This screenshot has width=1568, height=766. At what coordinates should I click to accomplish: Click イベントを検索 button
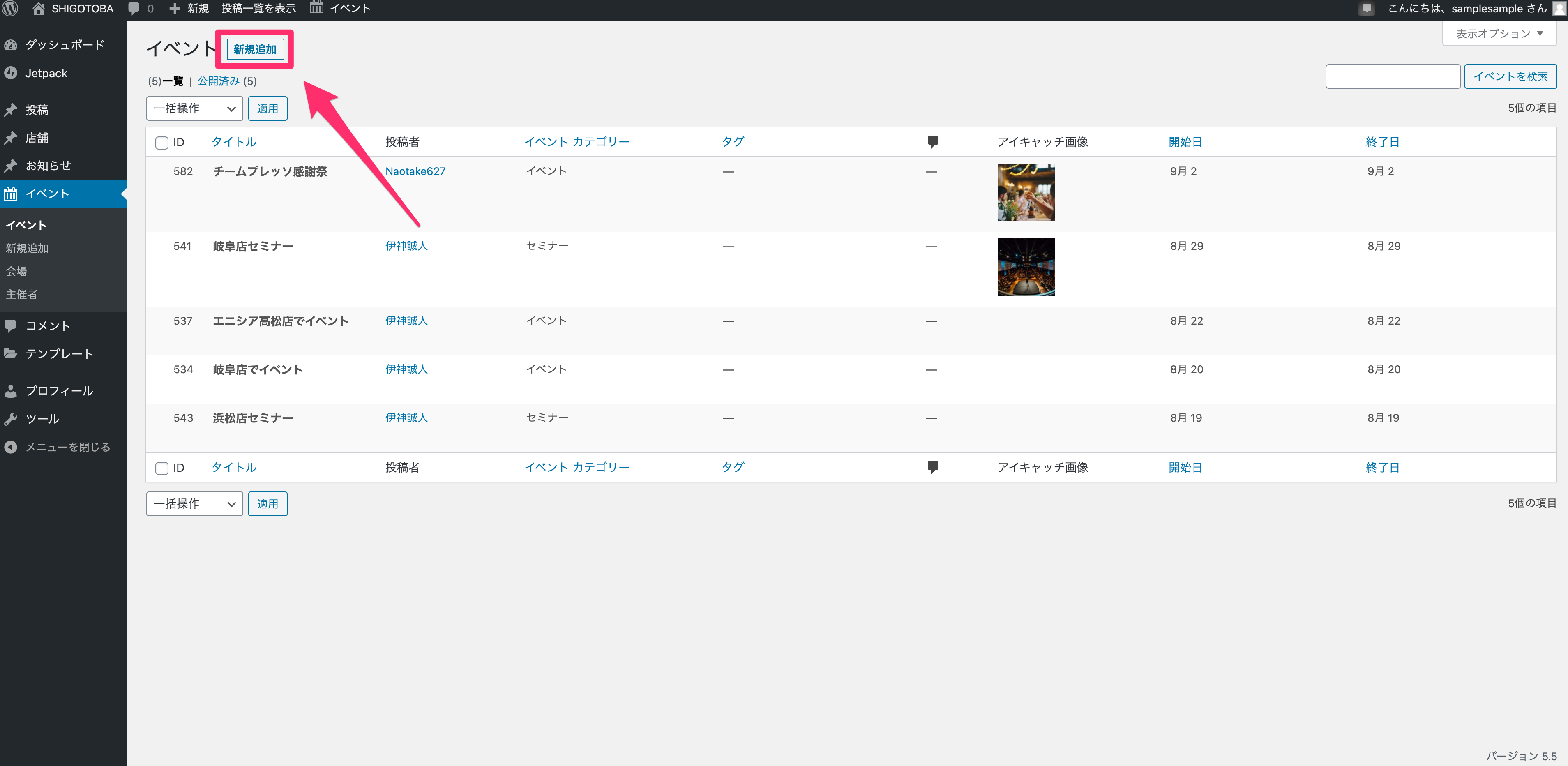coord(1510,76)
